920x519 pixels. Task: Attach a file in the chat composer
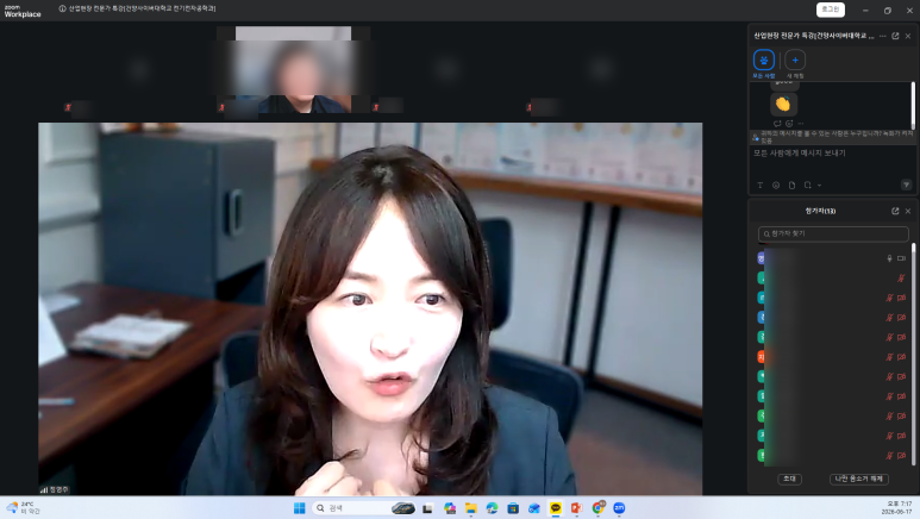[x=792, y=185]
